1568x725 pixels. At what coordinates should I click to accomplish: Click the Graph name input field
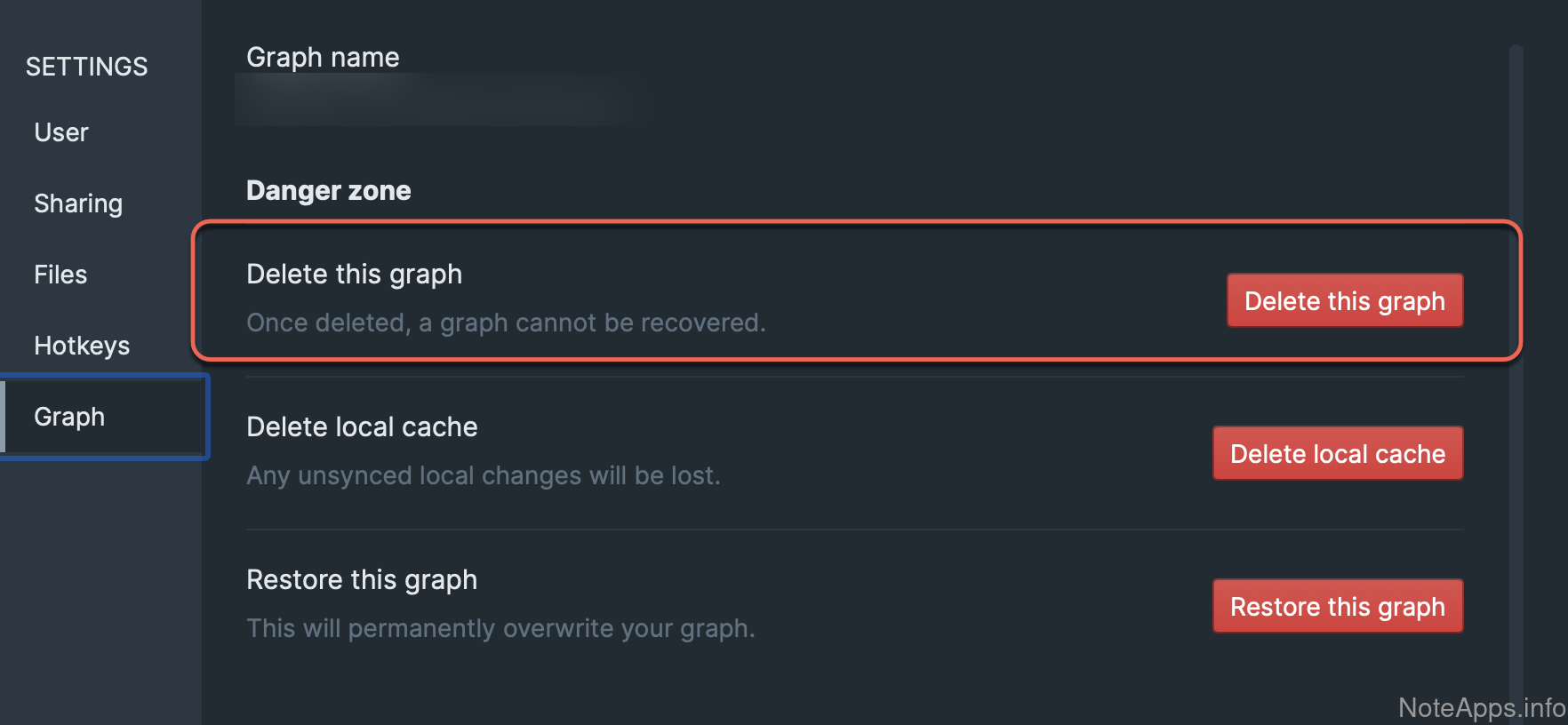tap(431, 100)
